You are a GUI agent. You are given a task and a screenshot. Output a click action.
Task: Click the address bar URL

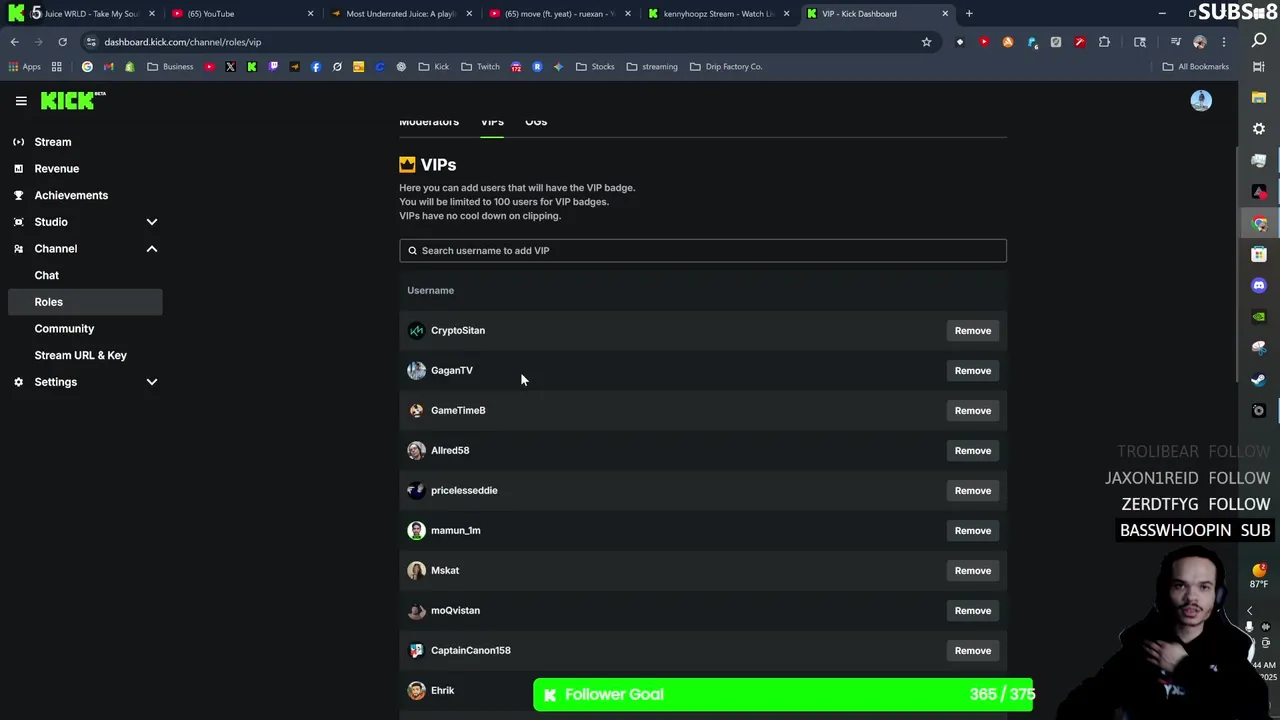183,42
